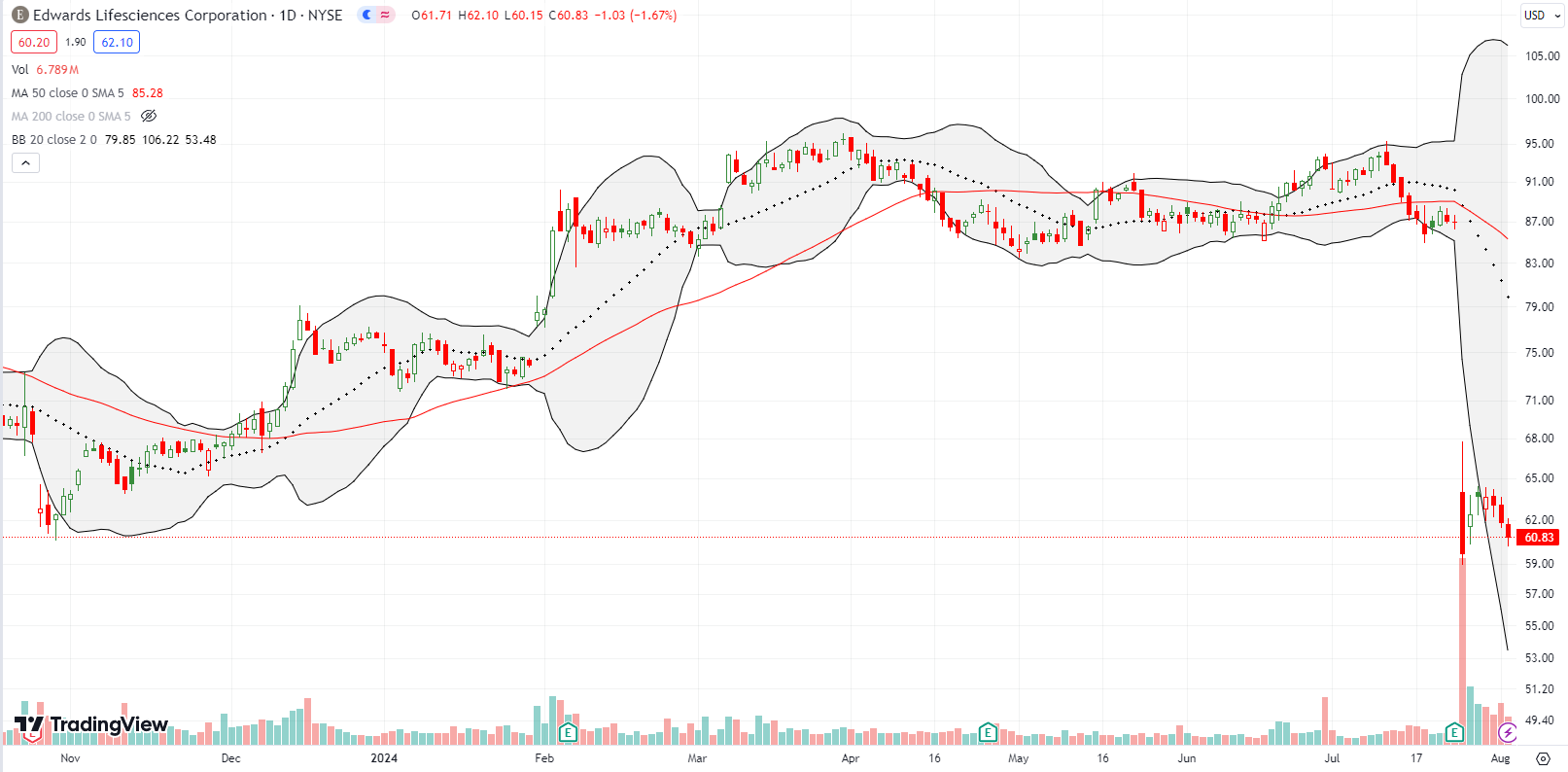1568x772 pixels.
Task: Click the Edwards Lifesciences Corporation symbol title
Action: [x=150, y=16]
